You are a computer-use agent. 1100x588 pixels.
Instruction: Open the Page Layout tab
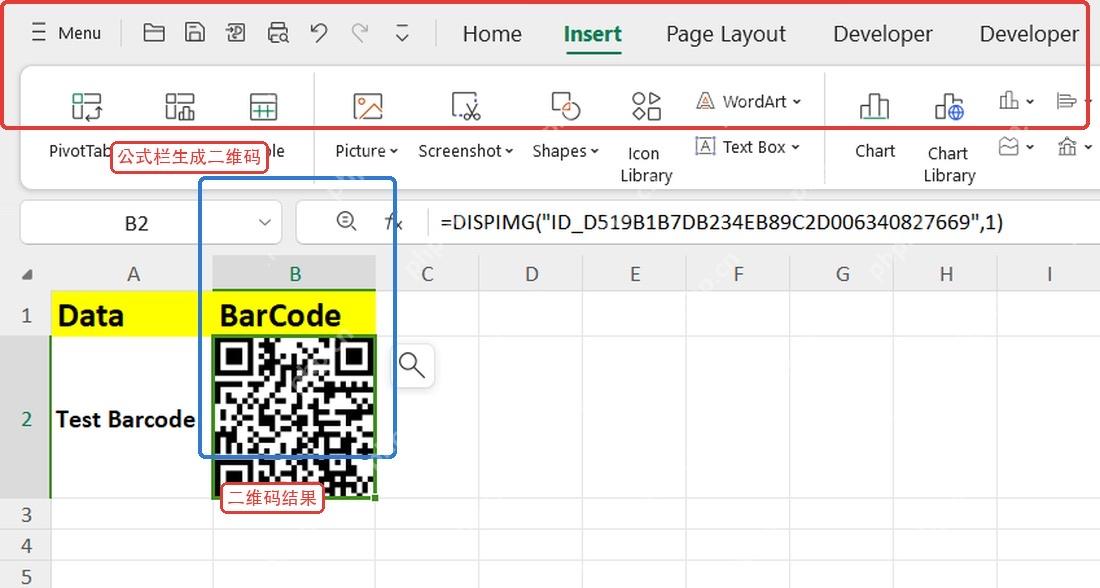click(x=726, y=34)
